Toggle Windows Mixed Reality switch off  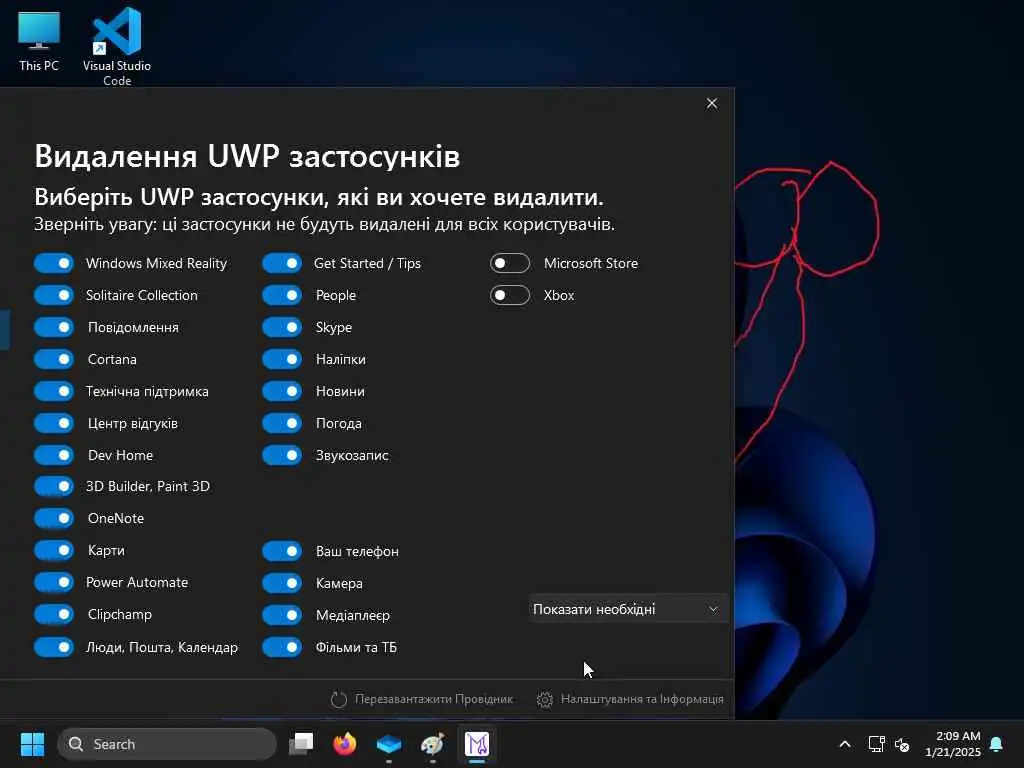[x=54, y=263]
